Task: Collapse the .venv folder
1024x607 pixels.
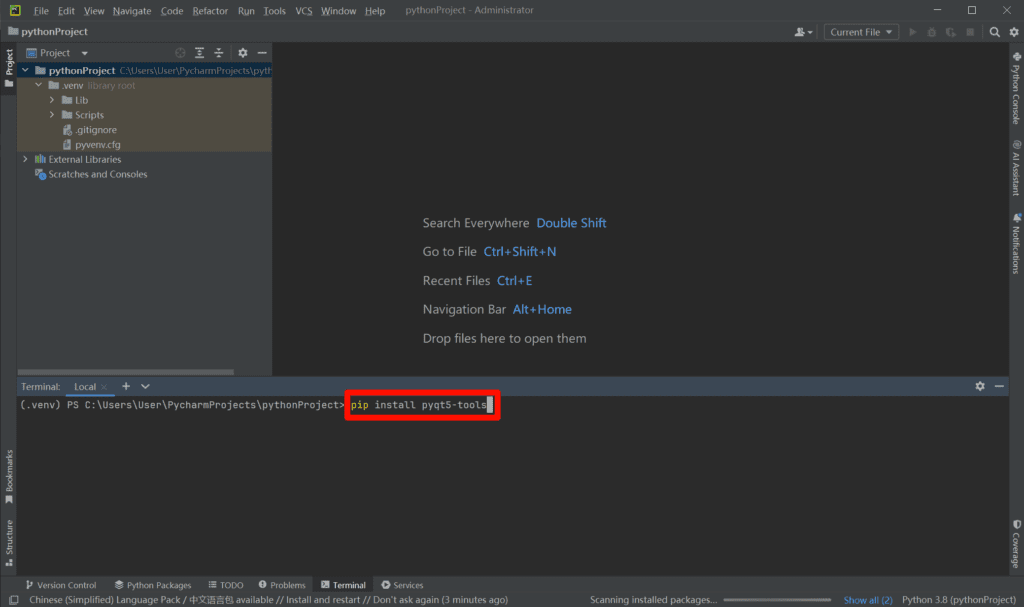Action: [x=39, y=85]
